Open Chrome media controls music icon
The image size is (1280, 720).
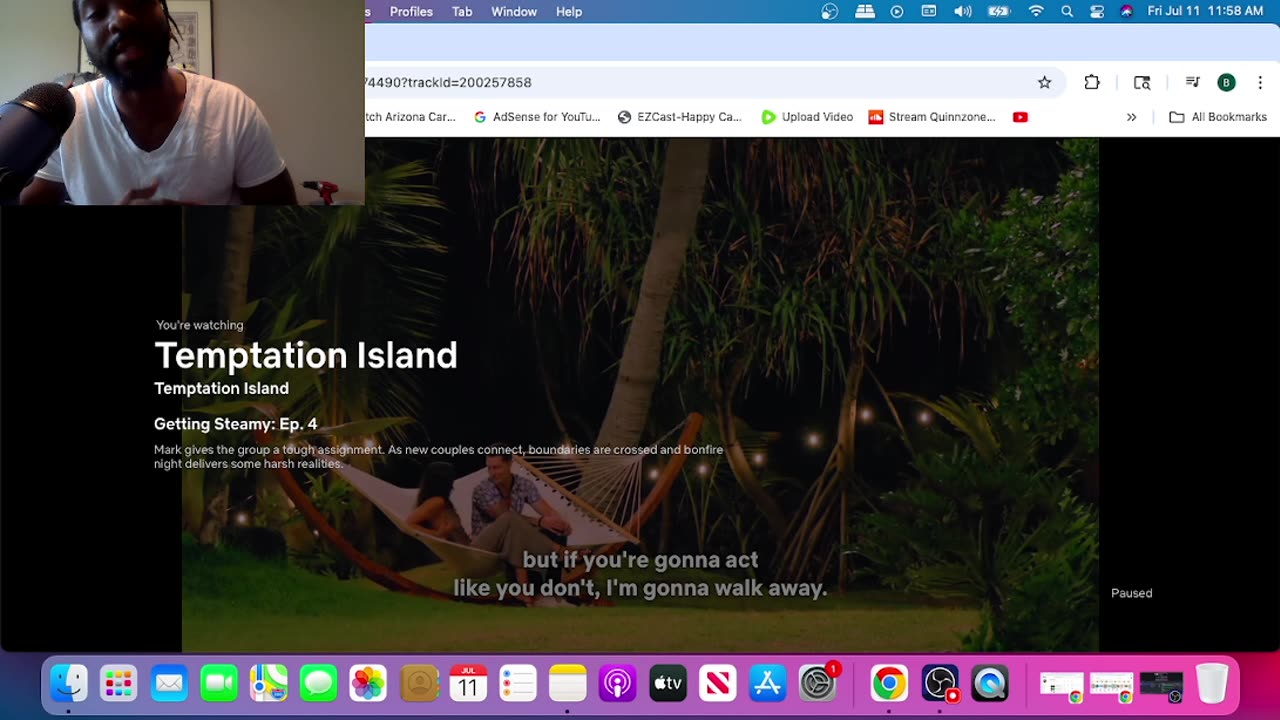[x=1192, y=83]
